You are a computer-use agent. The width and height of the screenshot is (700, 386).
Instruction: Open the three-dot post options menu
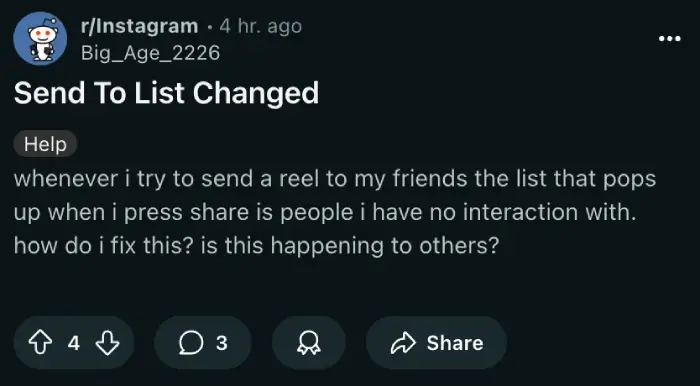coord(670,39)
